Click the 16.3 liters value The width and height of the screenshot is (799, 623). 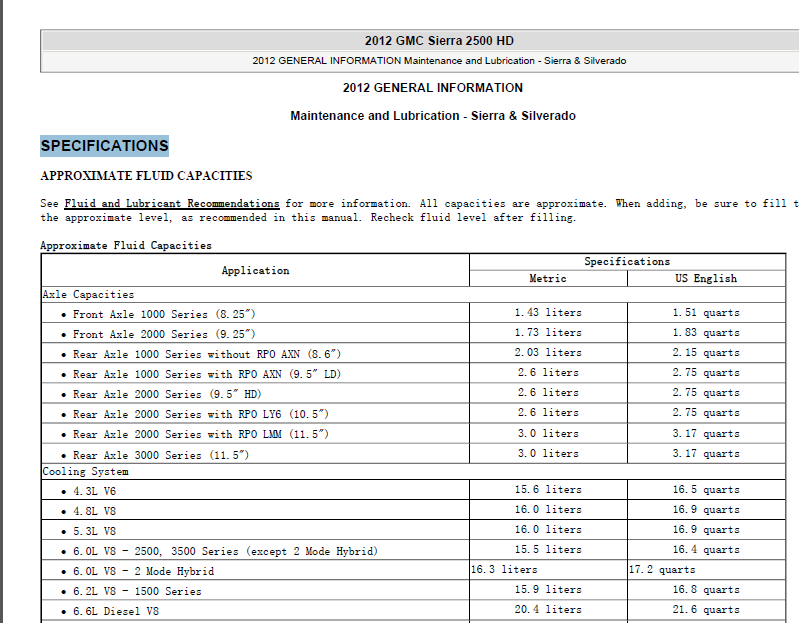(x=504, y=569)
